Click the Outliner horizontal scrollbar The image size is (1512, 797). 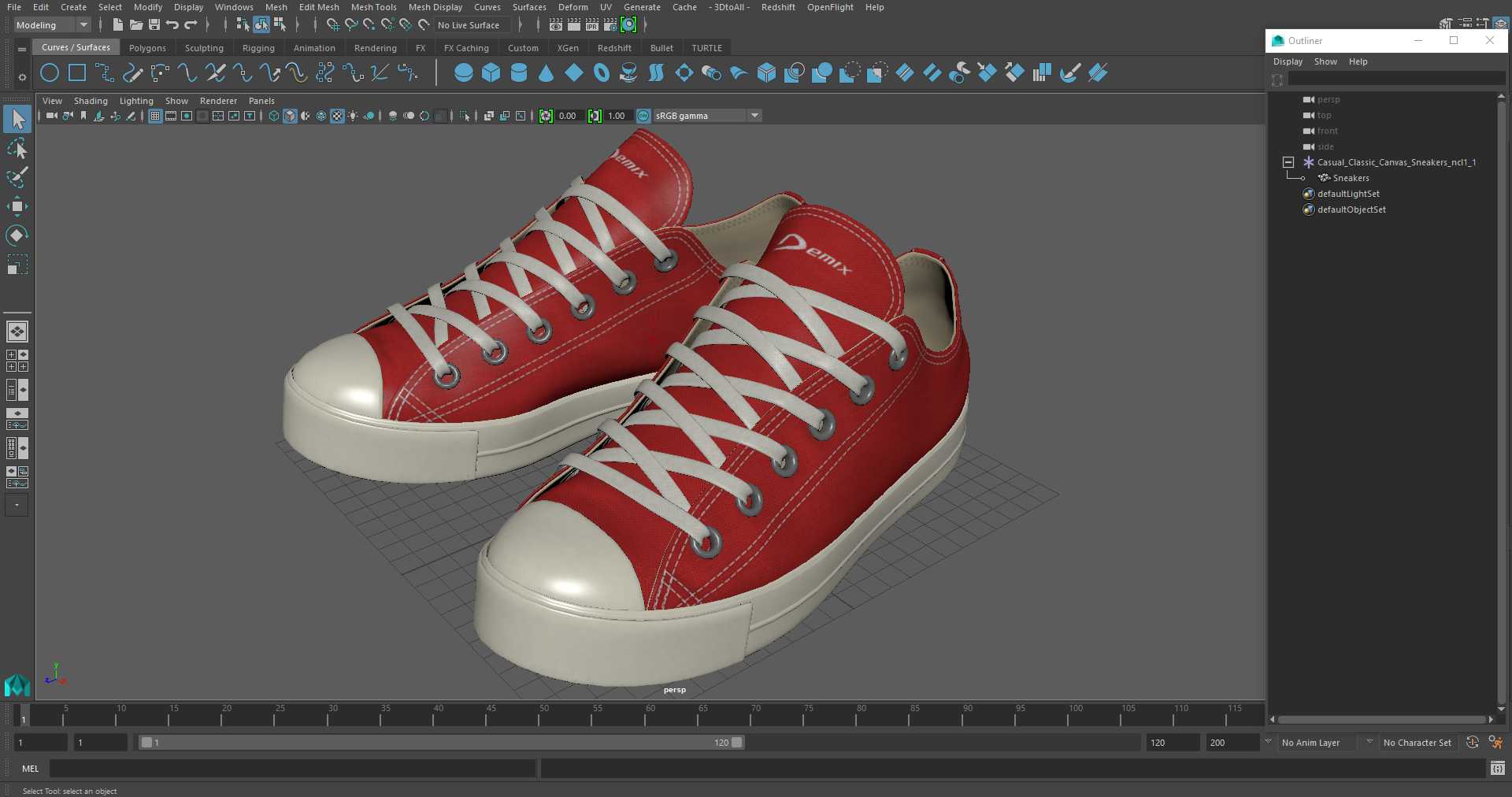coord(1382,719)
